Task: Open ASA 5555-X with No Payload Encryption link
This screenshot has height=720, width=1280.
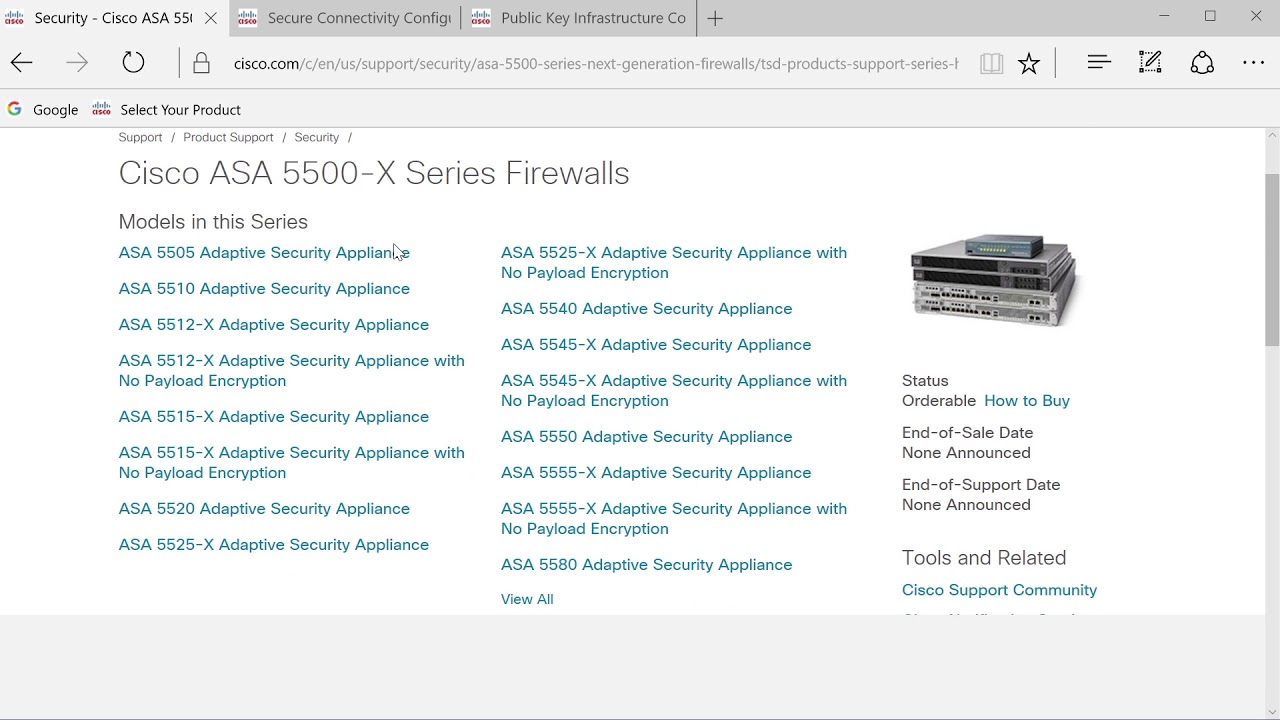Action: (x=673, y=518)
